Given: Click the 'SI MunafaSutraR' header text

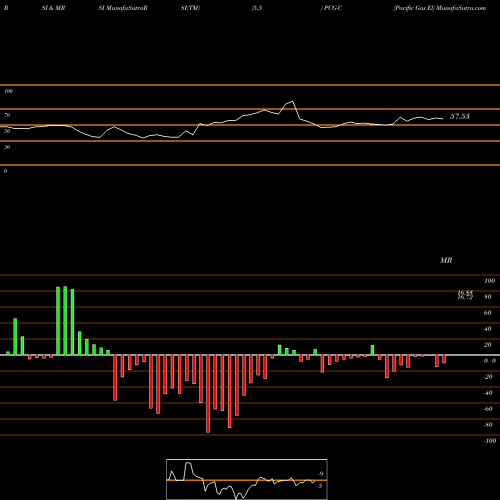Looking at the screenshot, I should pyautogui.click(x=123, y=8).
